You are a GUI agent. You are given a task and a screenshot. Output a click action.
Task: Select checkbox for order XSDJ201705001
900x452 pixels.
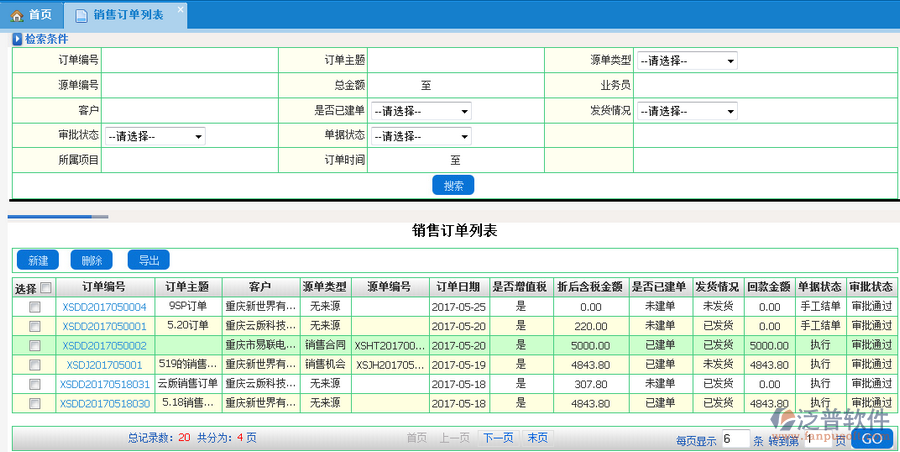point(34,365)
